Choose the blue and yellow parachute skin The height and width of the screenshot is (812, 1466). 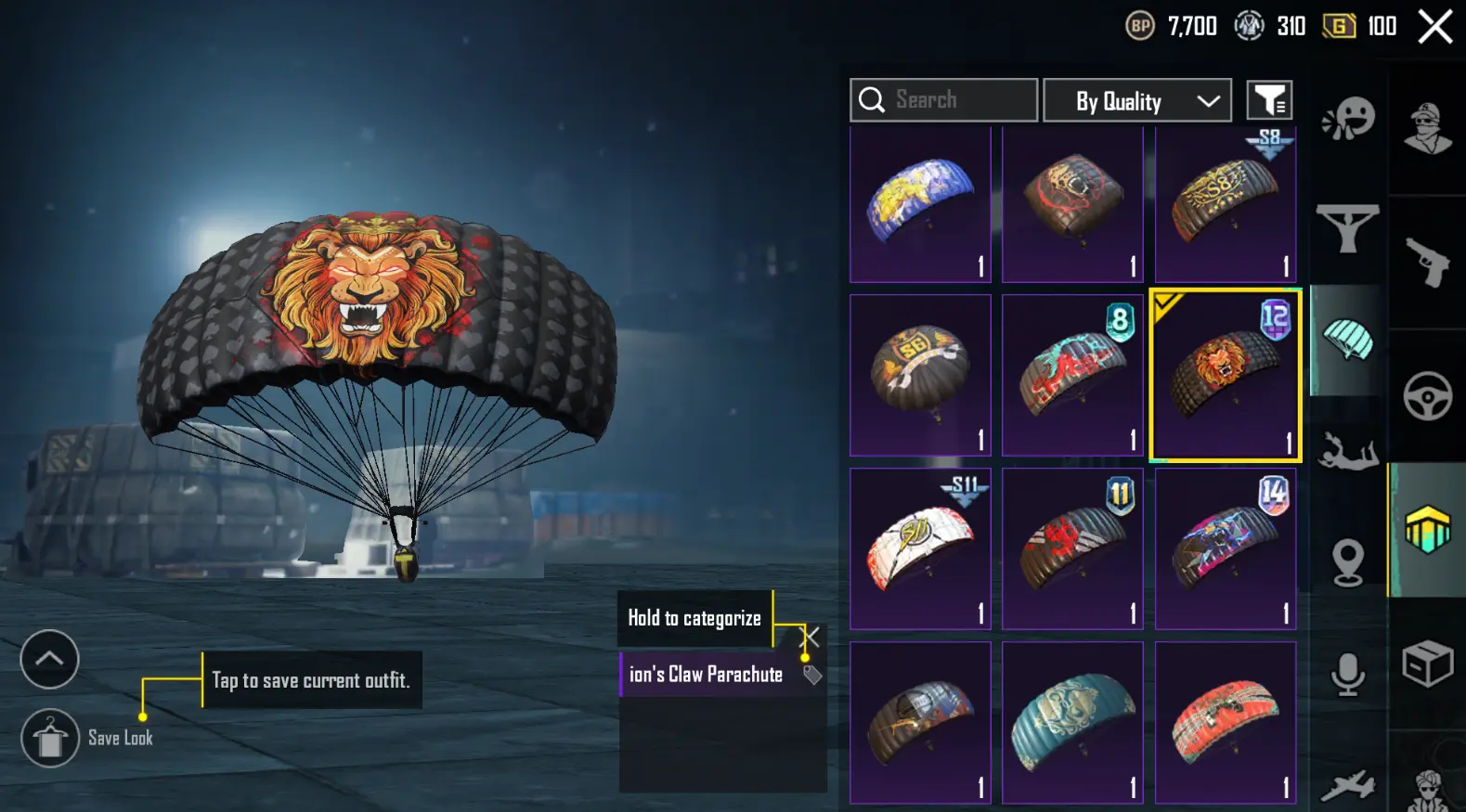coord(920,204)
